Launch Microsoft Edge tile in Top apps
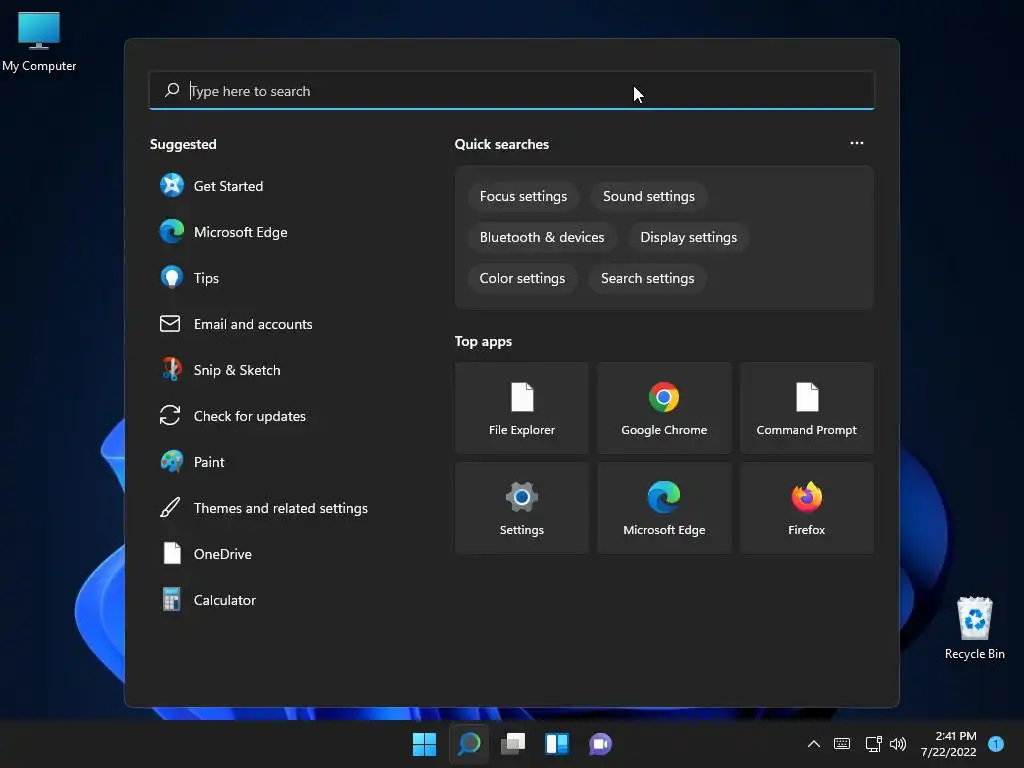Image resolution: width=1024 pixels, height=768 pixels. pos(664,508)
